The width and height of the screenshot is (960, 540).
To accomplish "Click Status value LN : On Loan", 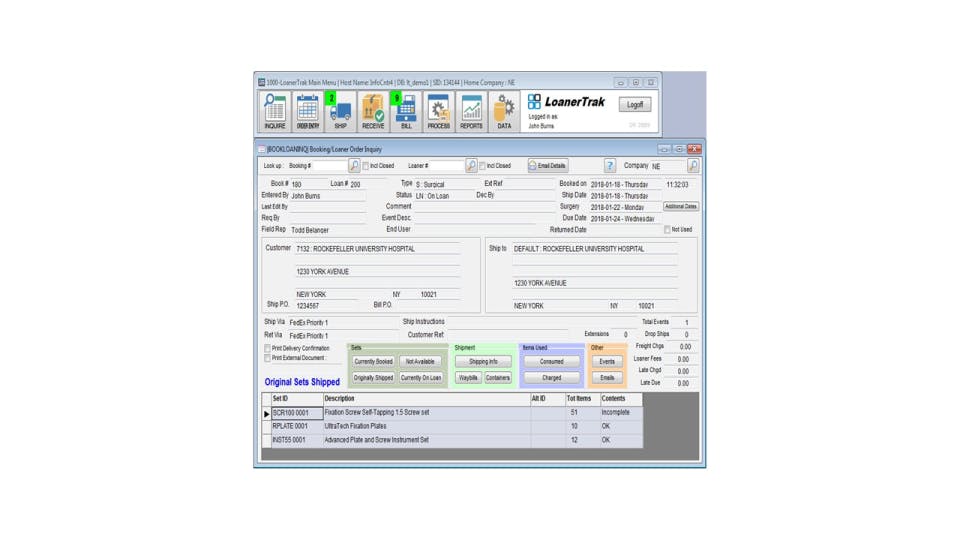I will [432, 196].
